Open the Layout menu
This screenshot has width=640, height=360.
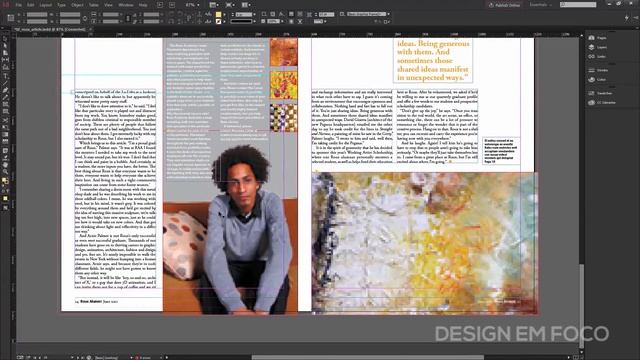[x=45, y=5]
